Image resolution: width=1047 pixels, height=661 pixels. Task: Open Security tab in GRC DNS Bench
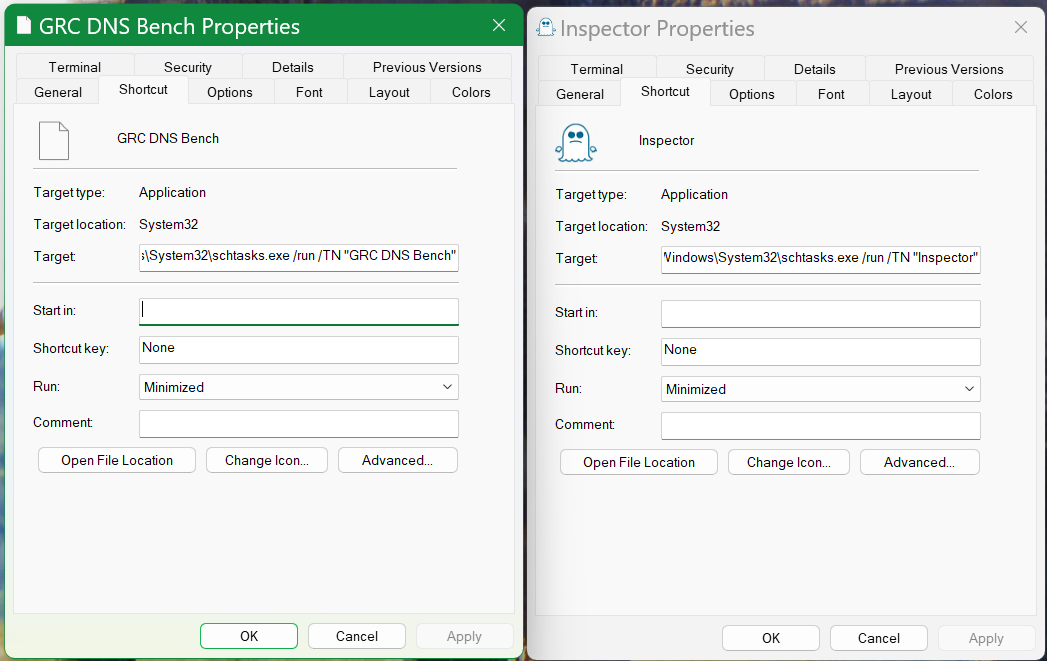tap(188, 67)
